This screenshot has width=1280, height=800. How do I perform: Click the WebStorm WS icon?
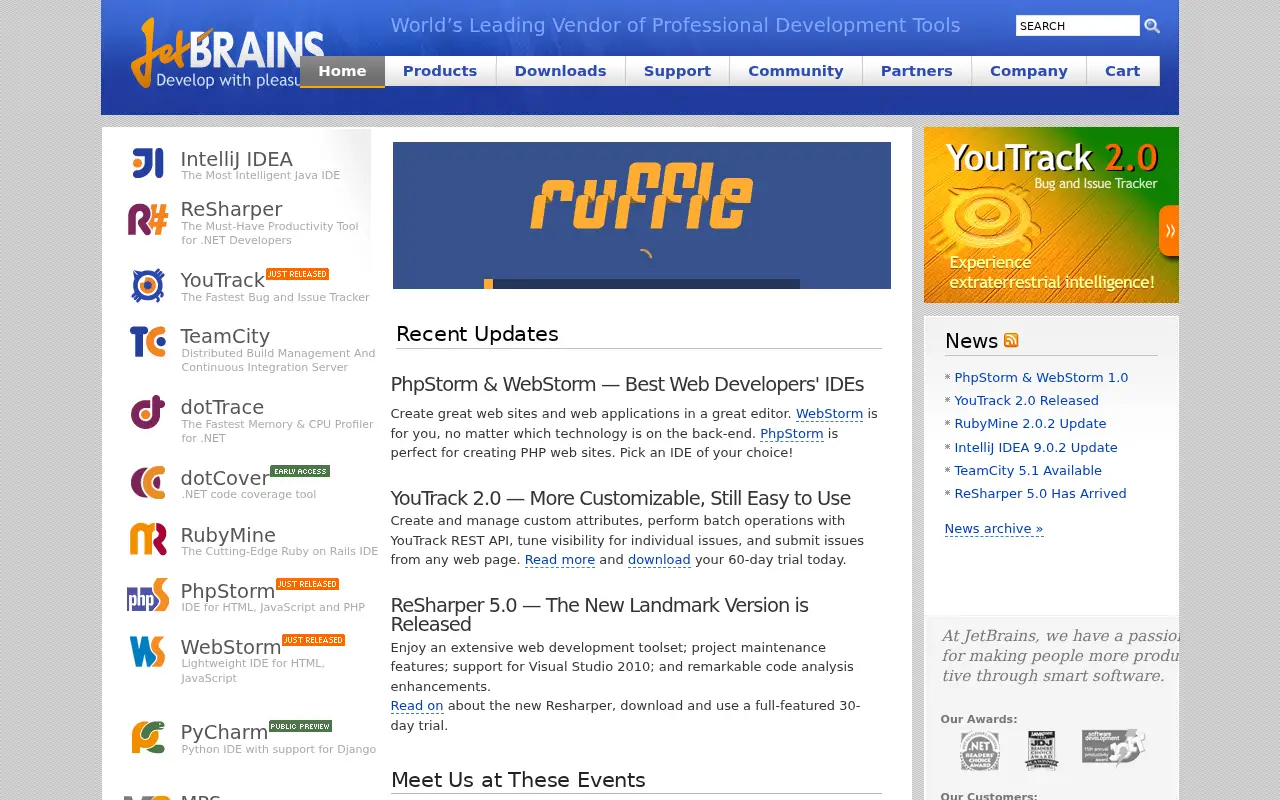148,651
